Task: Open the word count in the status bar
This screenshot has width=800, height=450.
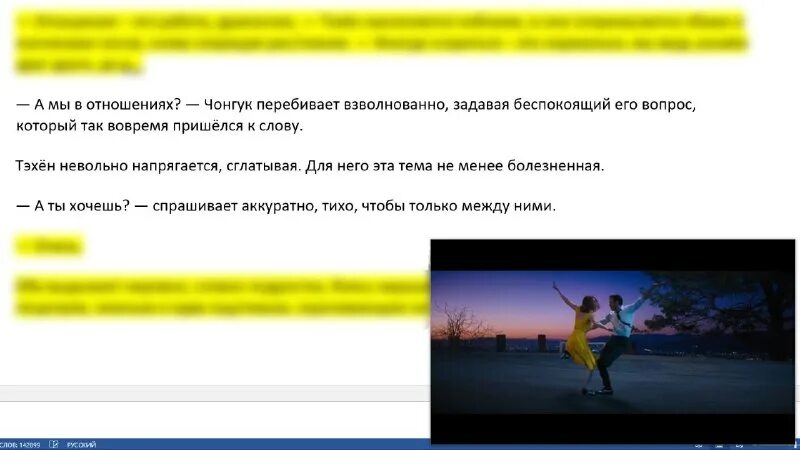Action: (x=20, y=445)
